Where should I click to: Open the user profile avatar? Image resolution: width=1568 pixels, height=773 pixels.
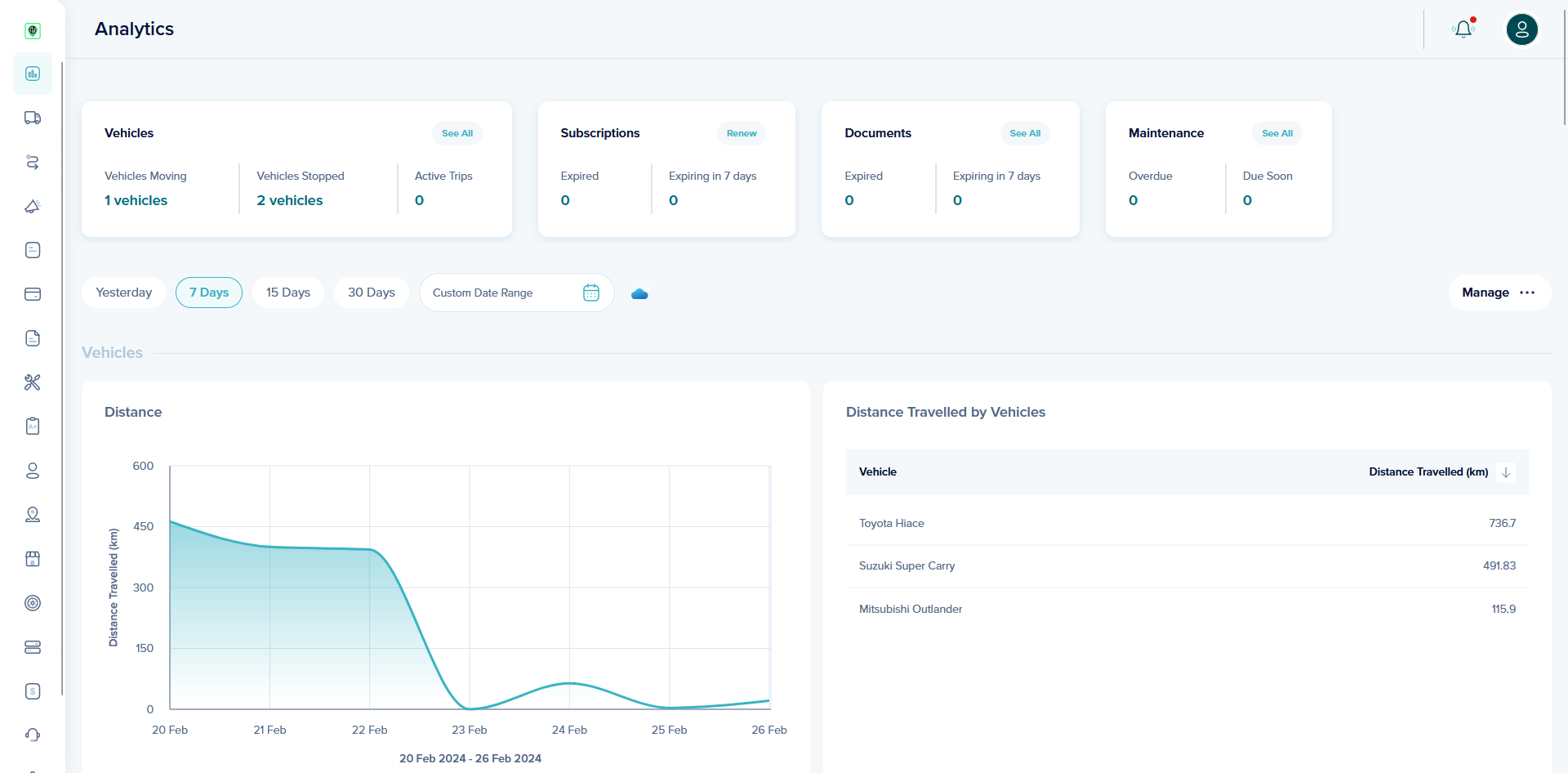click(x=1522, y=29)
